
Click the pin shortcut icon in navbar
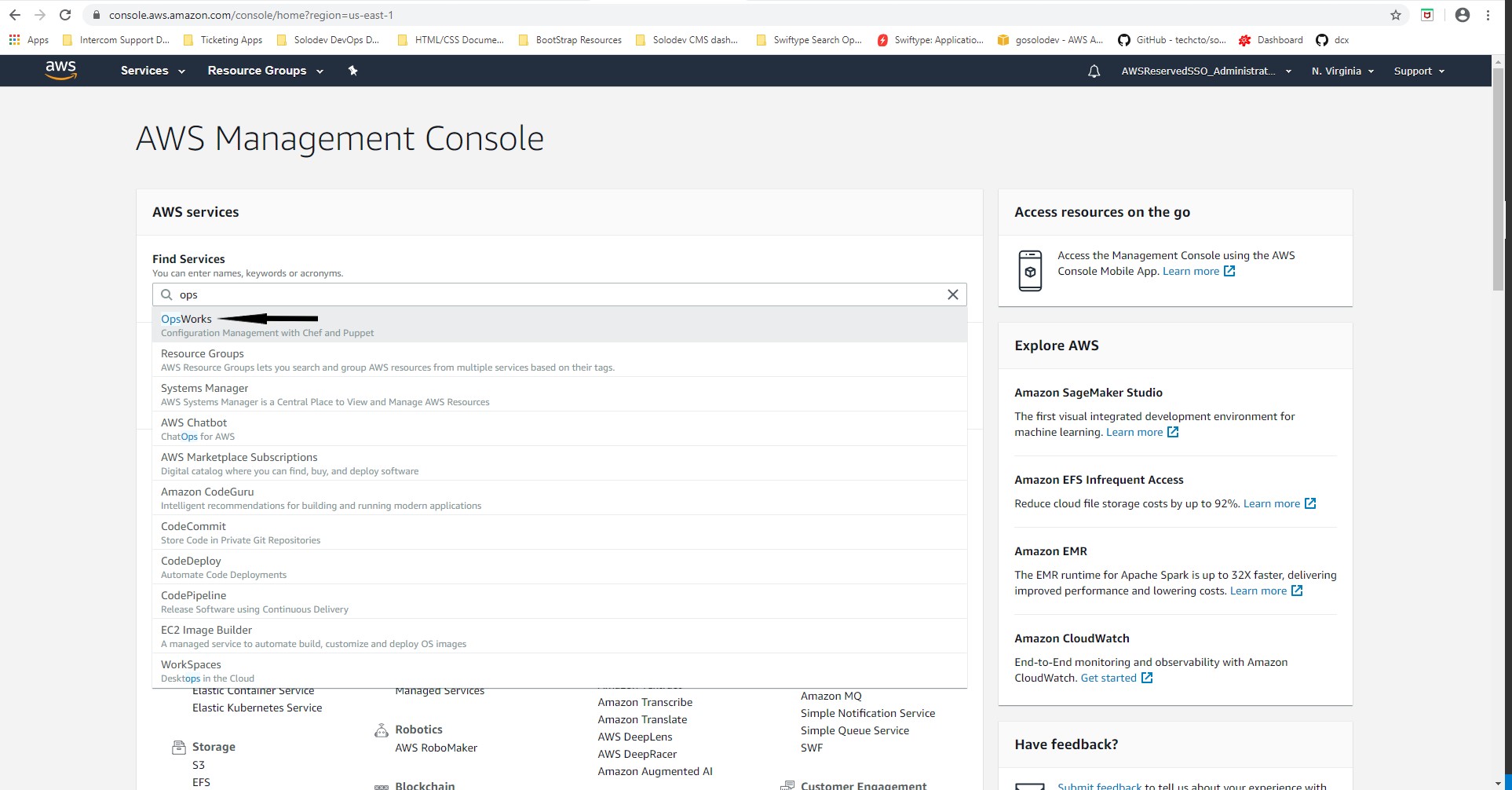pyautogui.click(x=353, y=71)
